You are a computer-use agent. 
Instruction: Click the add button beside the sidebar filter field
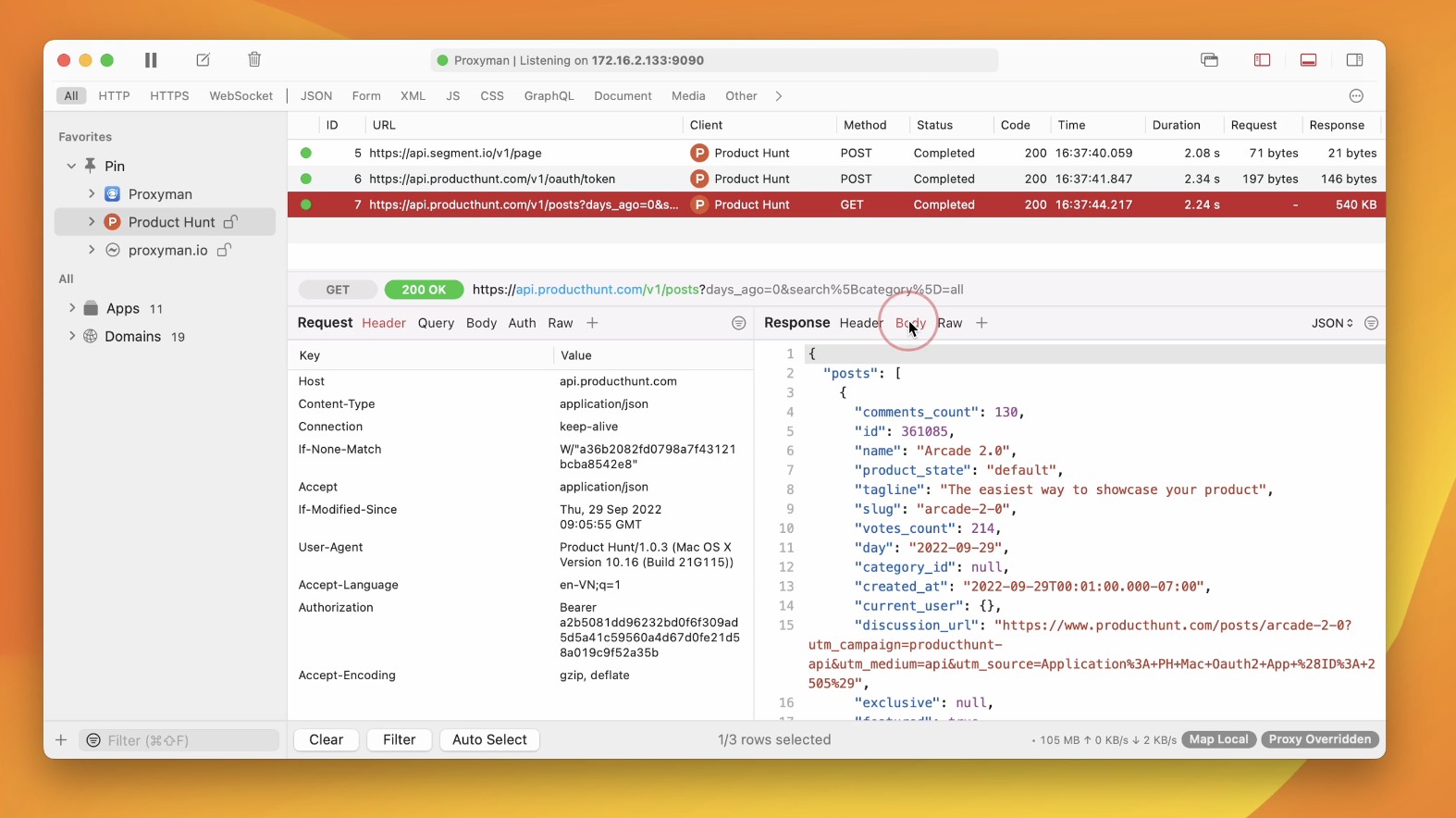(x=61, y=740)
